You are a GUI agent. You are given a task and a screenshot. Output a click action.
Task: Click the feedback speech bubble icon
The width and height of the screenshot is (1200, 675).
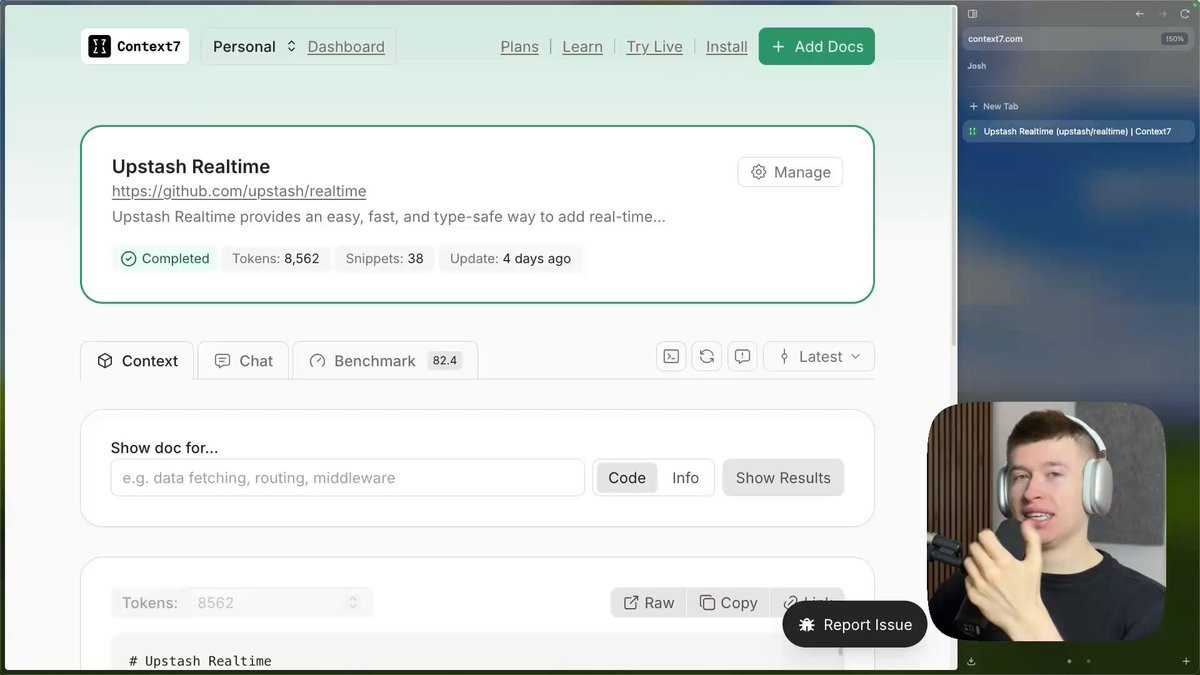pos(742,357)
